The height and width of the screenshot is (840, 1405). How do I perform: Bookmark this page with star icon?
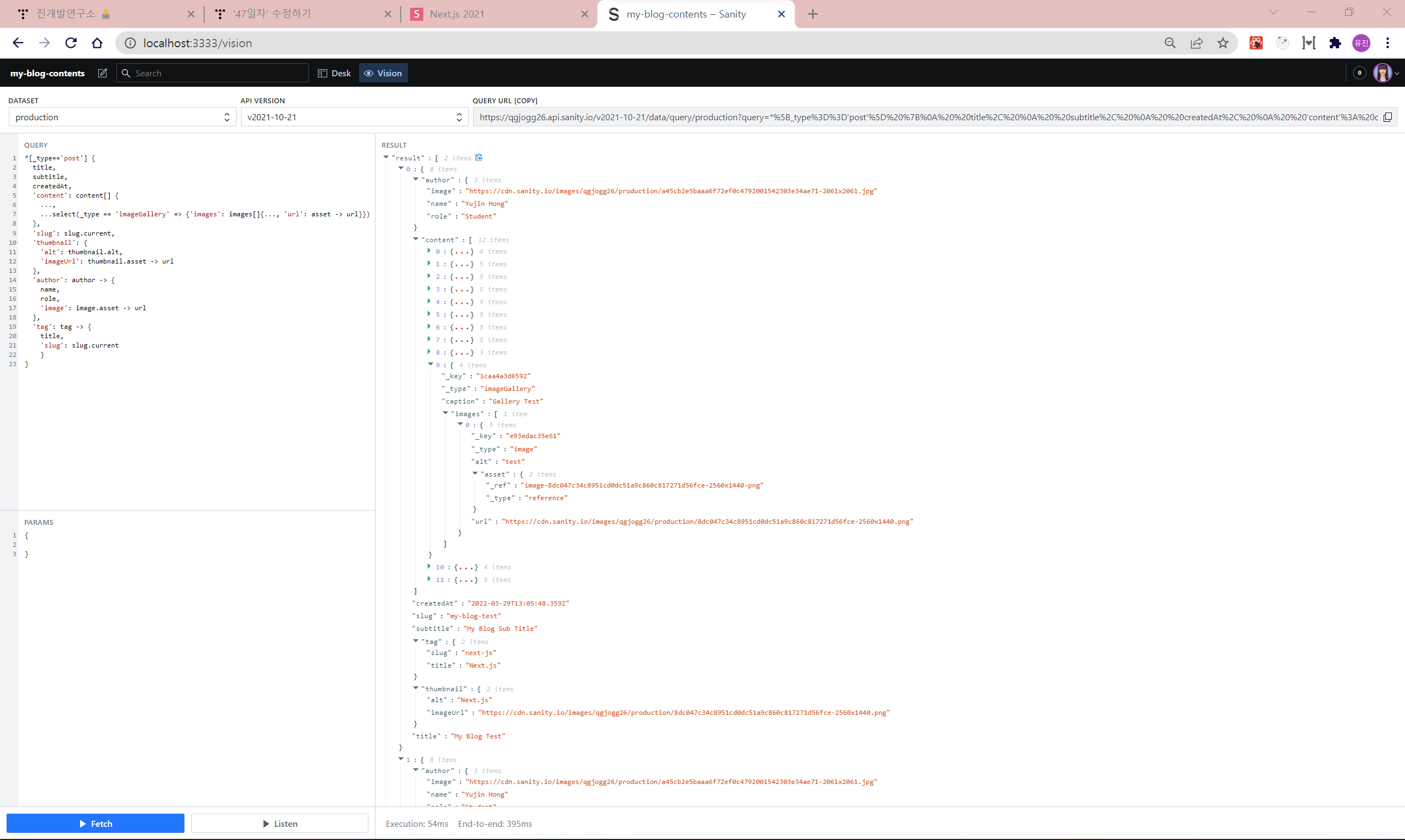1223,43
